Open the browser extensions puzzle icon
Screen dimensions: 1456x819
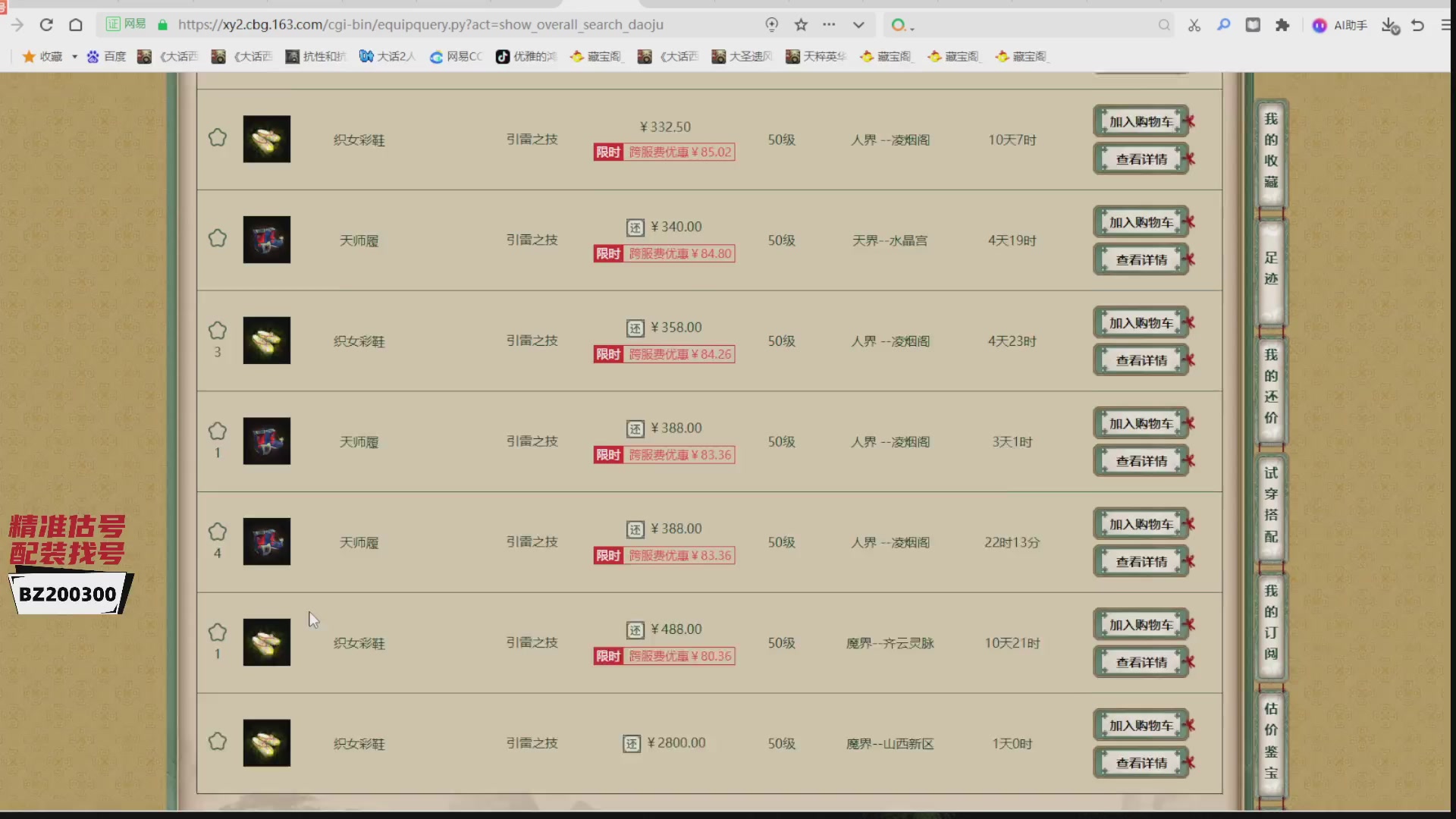coord(1282,25)
